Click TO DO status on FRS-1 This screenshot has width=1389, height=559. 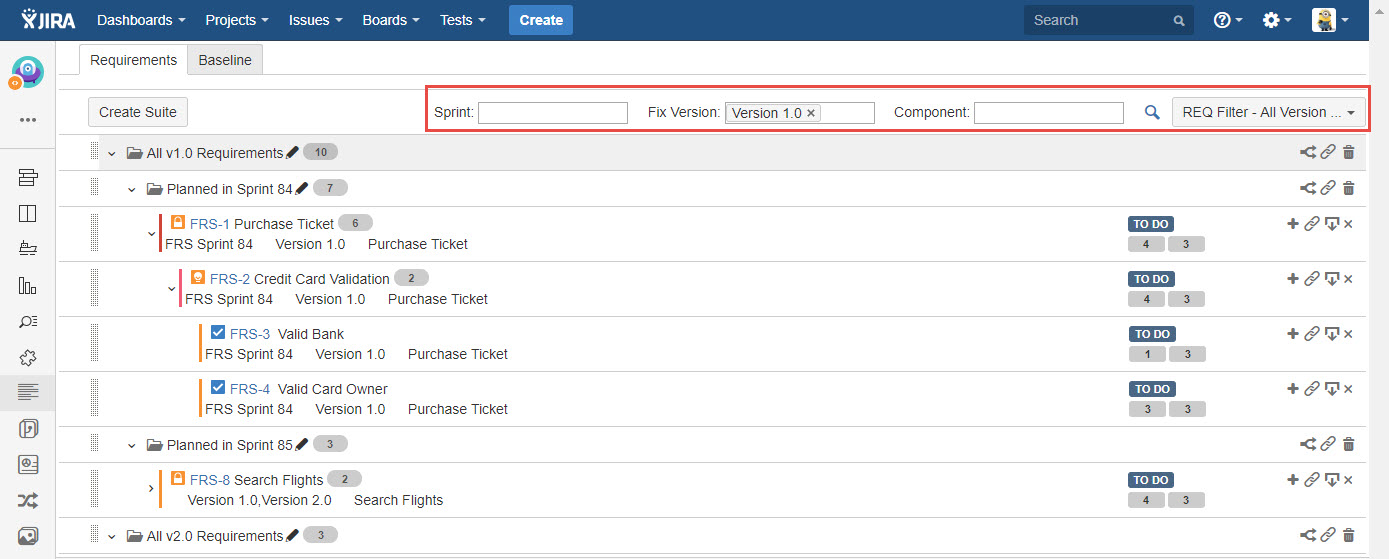pos(1151,224)
